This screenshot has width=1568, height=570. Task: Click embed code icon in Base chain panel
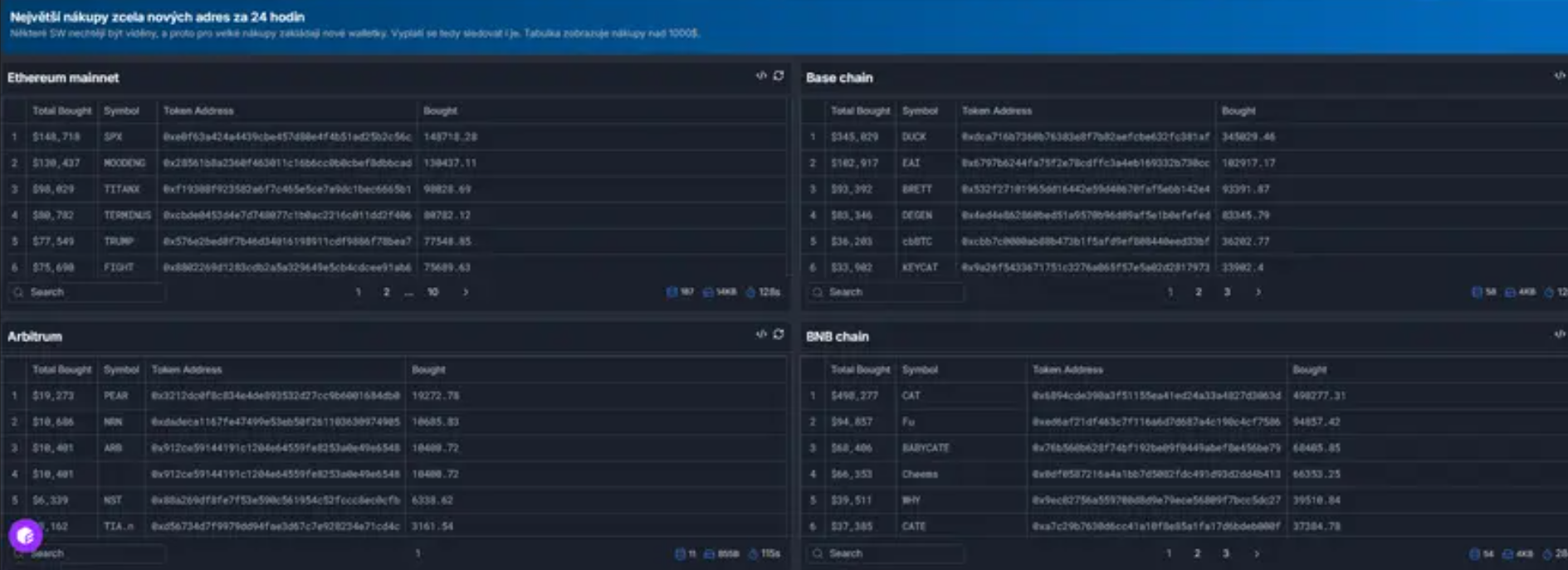click(1559, 76)
